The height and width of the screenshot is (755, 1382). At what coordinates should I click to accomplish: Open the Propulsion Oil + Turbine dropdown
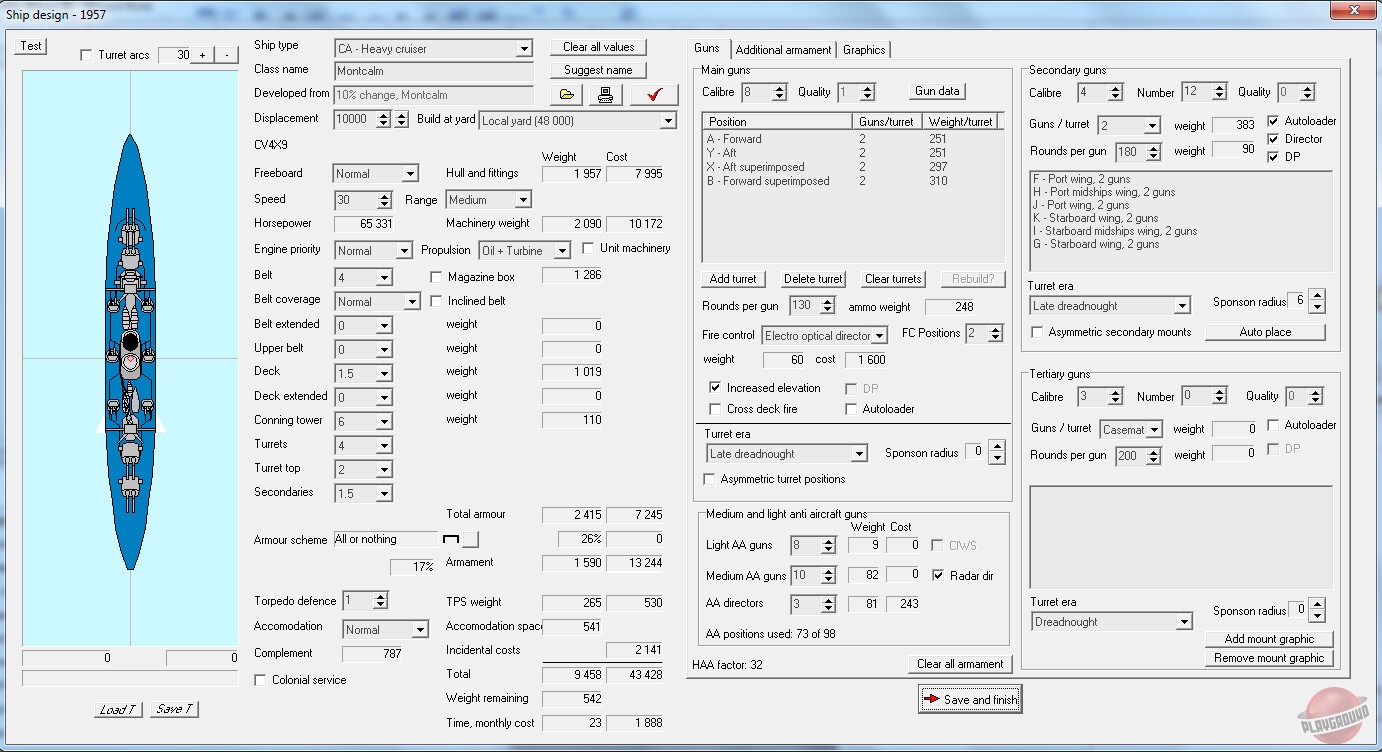[x=562, y=251]
